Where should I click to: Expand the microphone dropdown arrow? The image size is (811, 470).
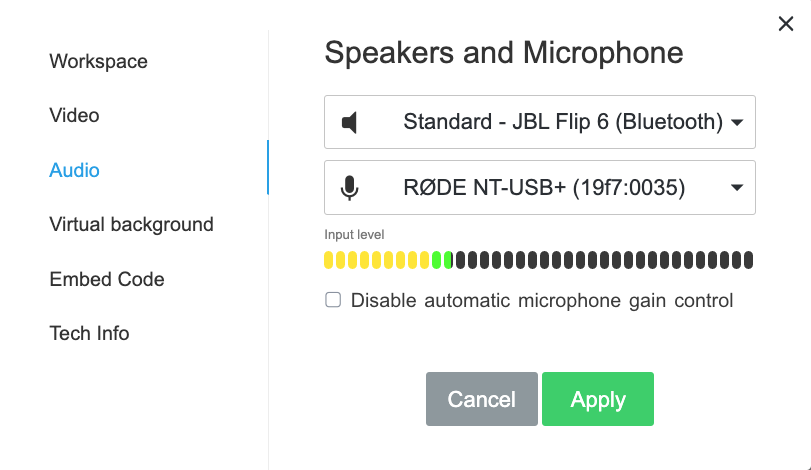pos(737,188)
